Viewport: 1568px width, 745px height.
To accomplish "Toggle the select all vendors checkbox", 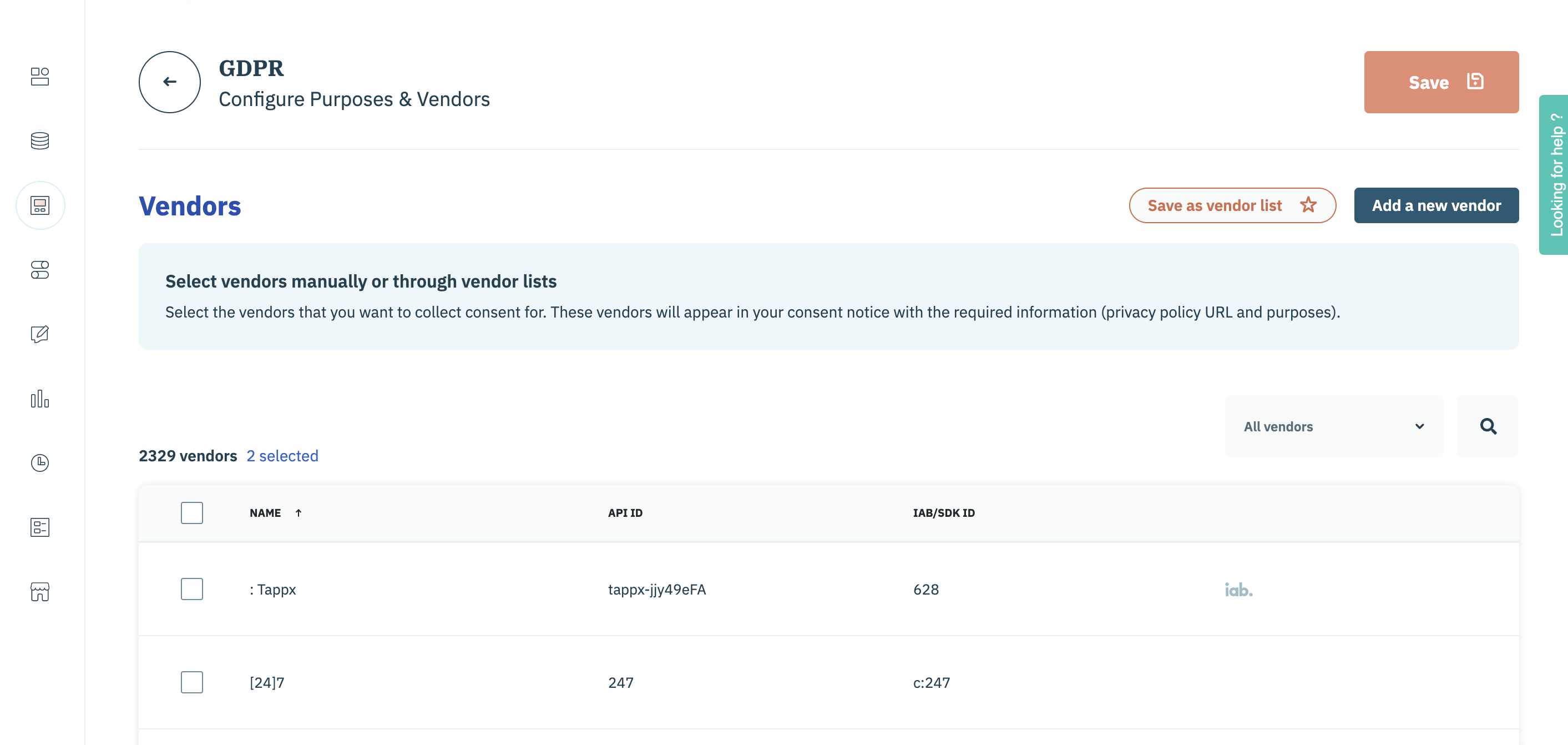I will point(192,513).
